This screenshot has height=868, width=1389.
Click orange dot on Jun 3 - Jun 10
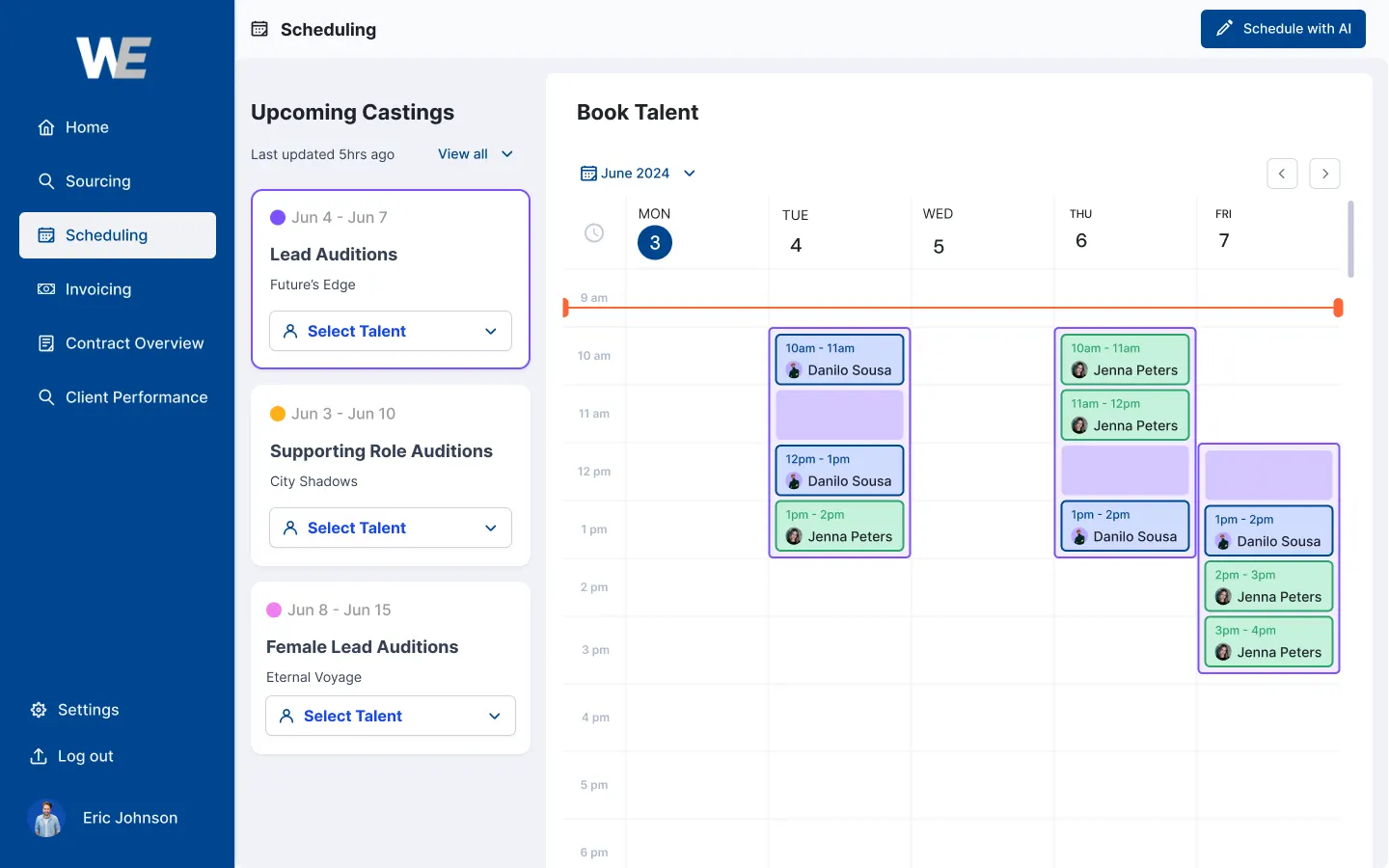[x=278, y=414]
